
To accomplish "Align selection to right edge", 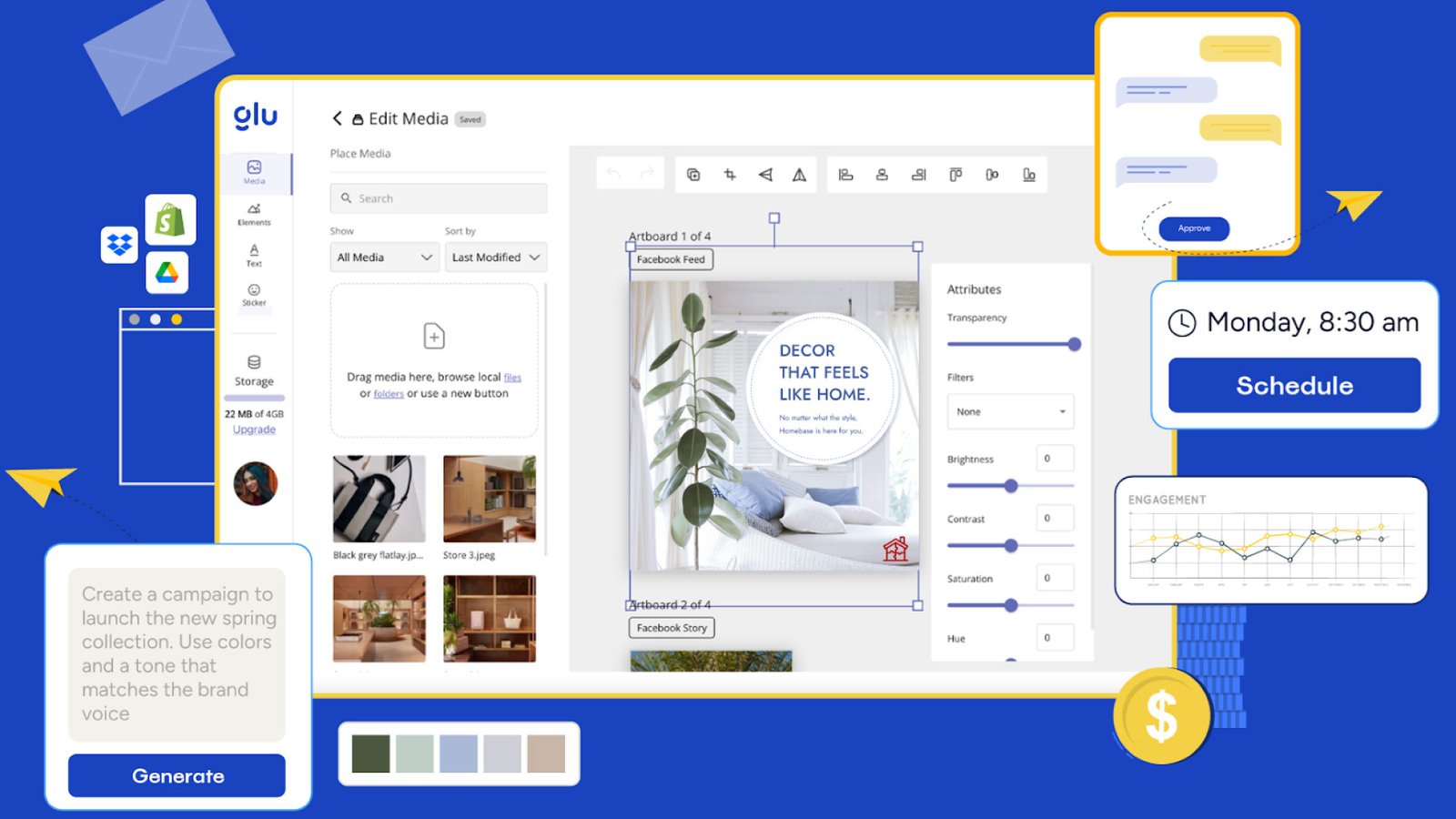I will coord(918,175).
